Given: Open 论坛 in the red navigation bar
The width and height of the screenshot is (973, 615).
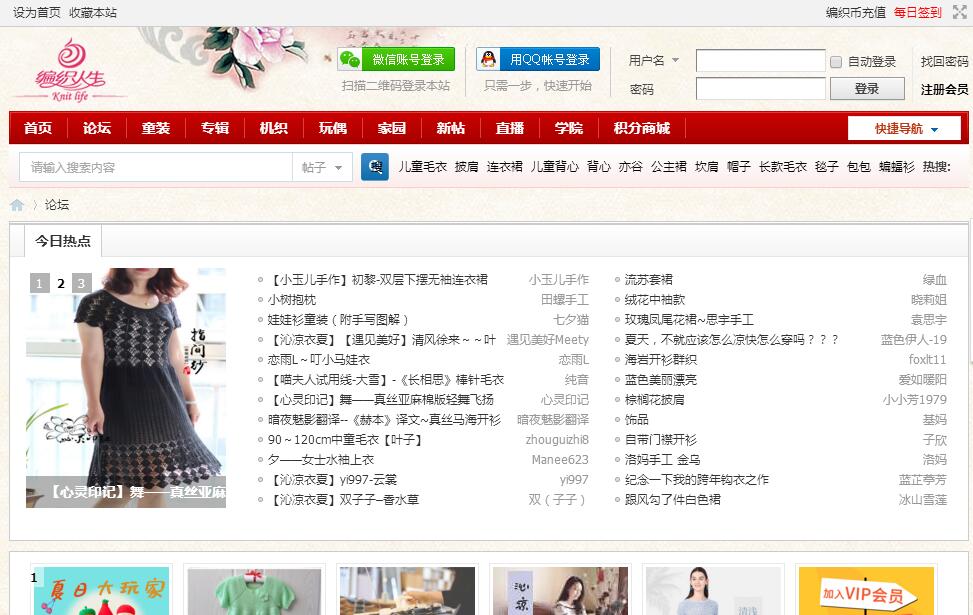Looking at the screenshot, I should pos(97,128).
